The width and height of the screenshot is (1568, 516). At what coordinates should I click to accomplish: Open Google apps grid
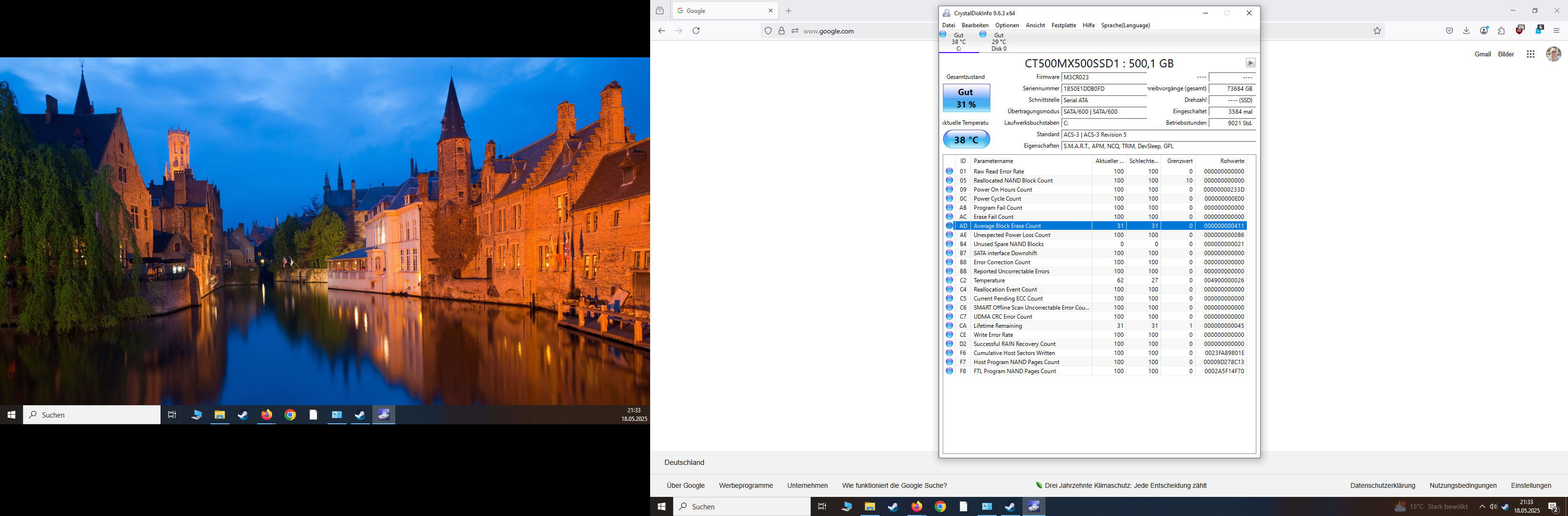(1530, 54)
